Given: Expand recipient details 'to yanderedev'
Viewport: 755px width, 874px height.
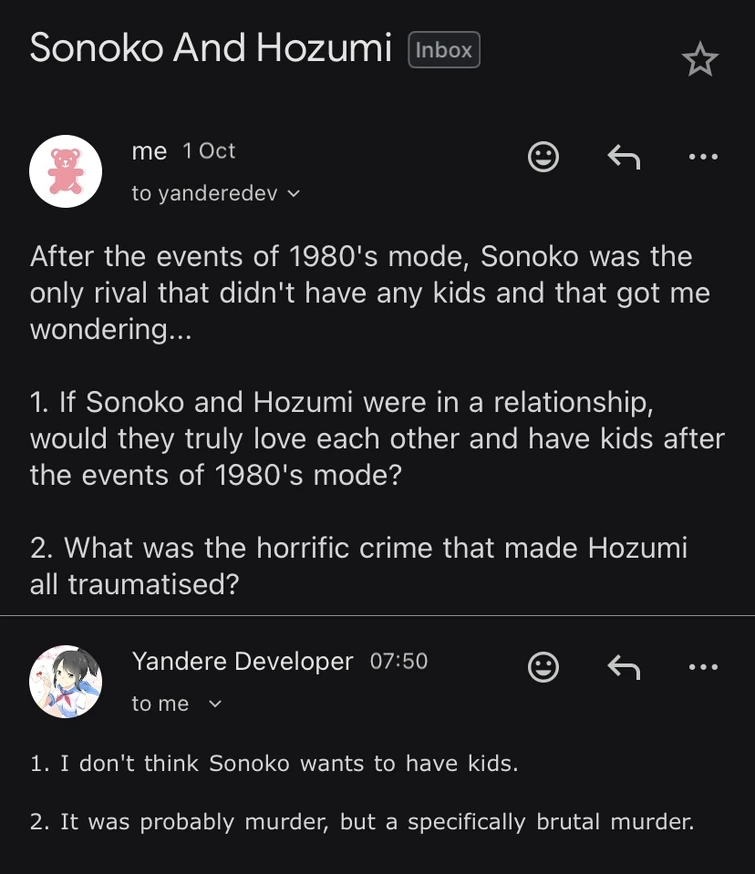Looking at the screenshot, I should (293, 194).
